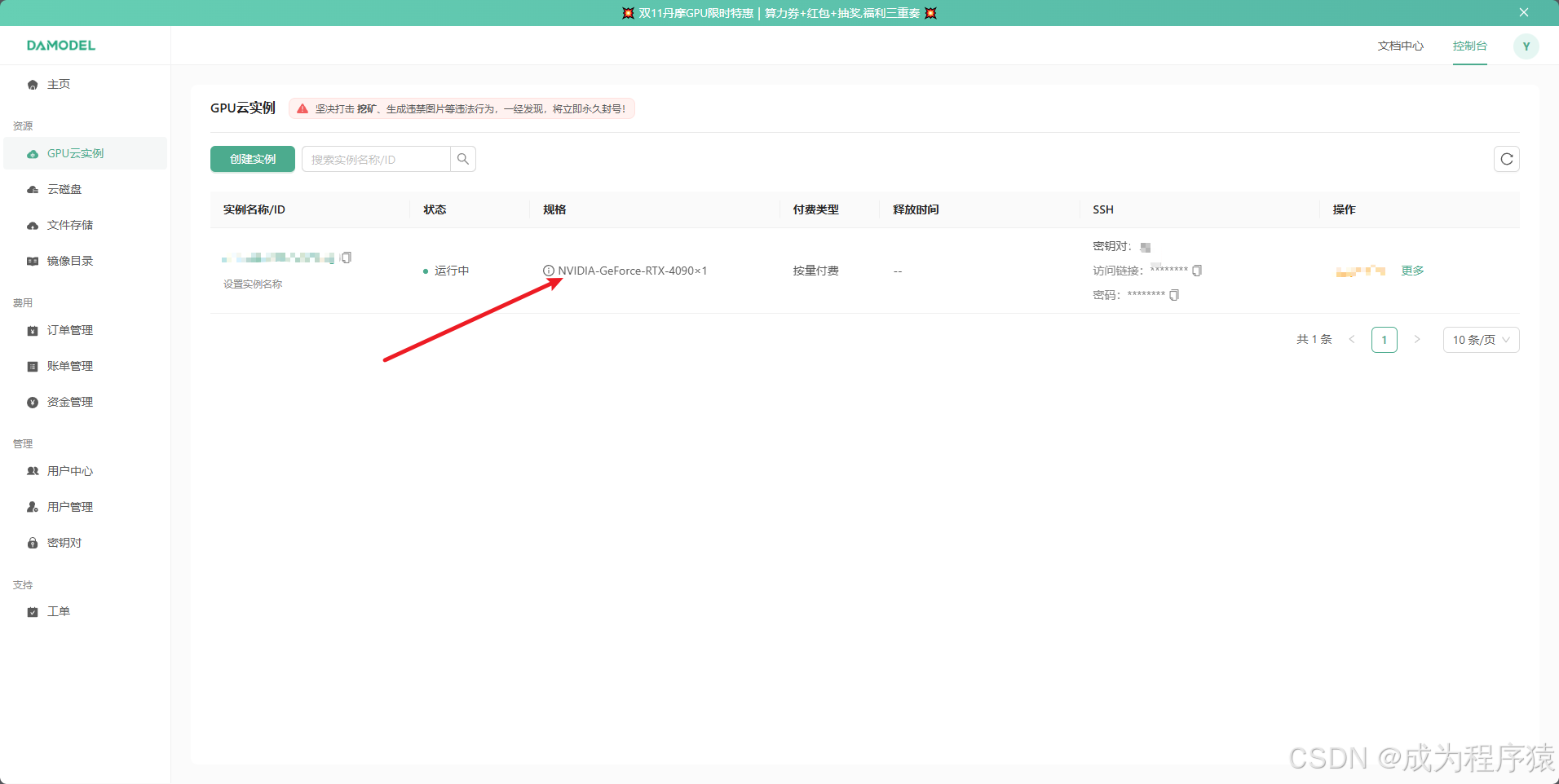Image resolution: width=1559 pixels, height=784 pixels.
Task: Select page 1 in pagination
Action: (1385, 340)
